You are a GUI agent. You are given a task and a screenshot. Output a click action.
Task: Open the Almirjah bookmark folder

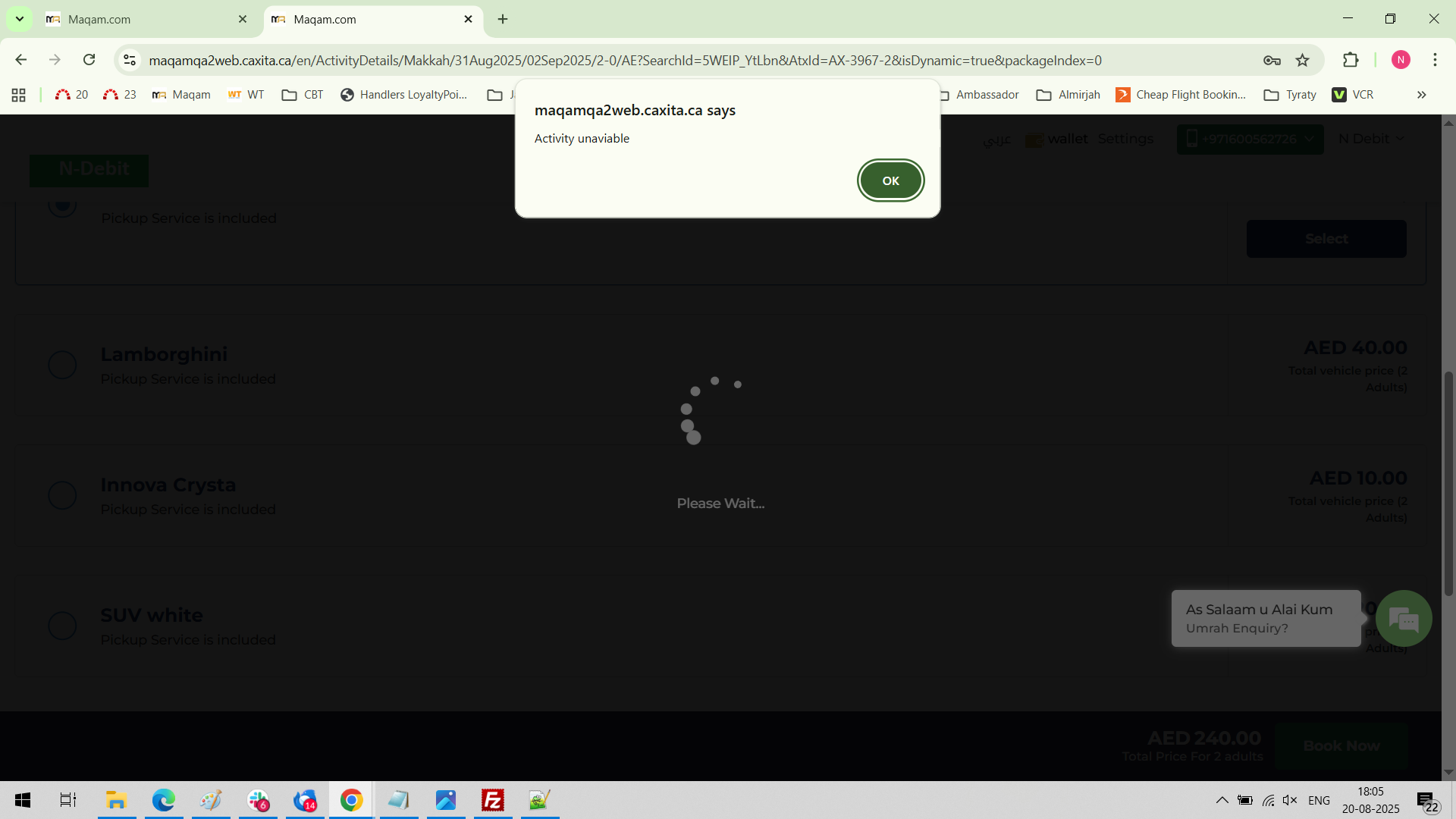[x=1068, y=95]
